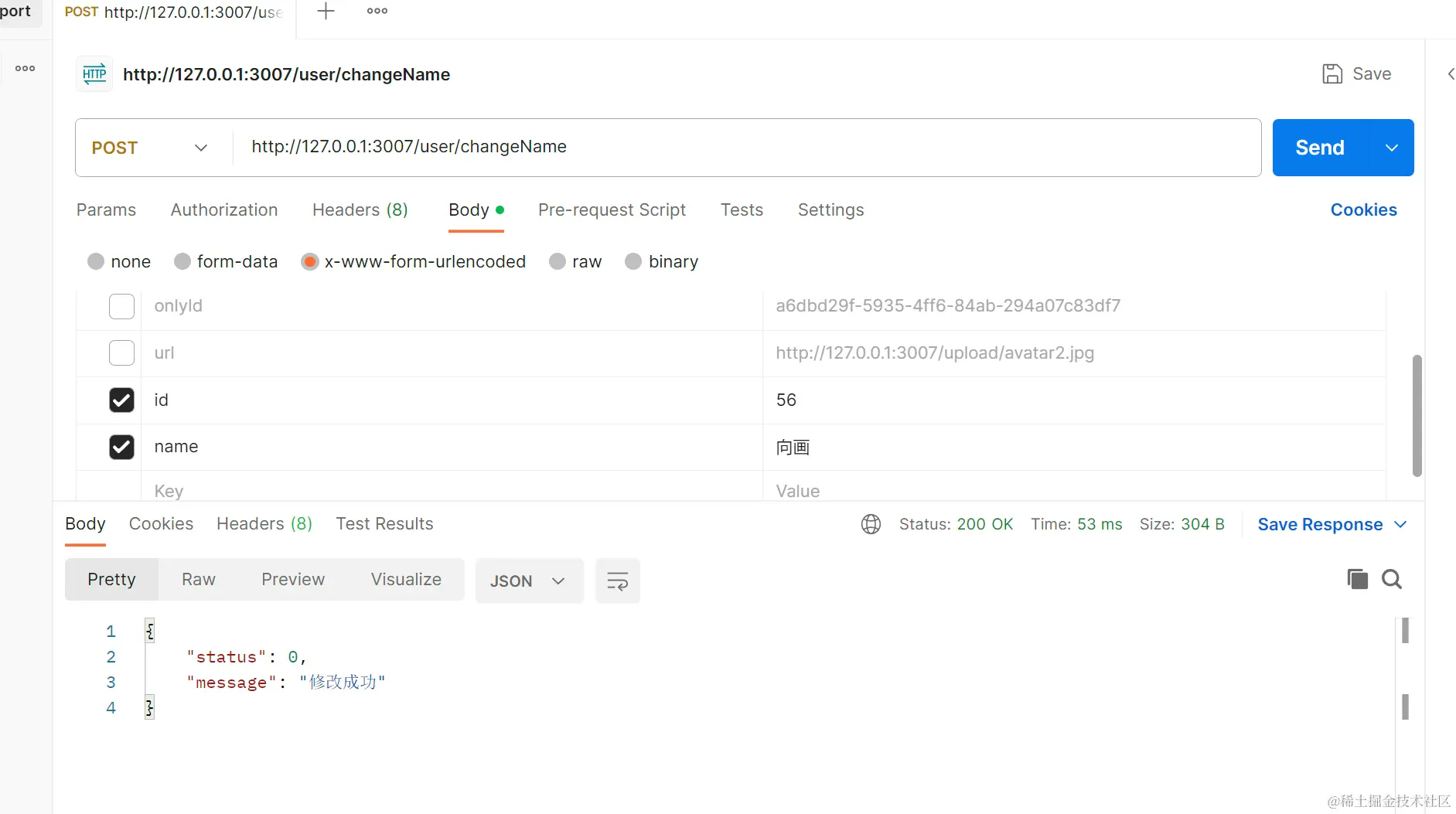Click the more options ellipsis next to tabs
The image size is (1456, 814).
377,11
